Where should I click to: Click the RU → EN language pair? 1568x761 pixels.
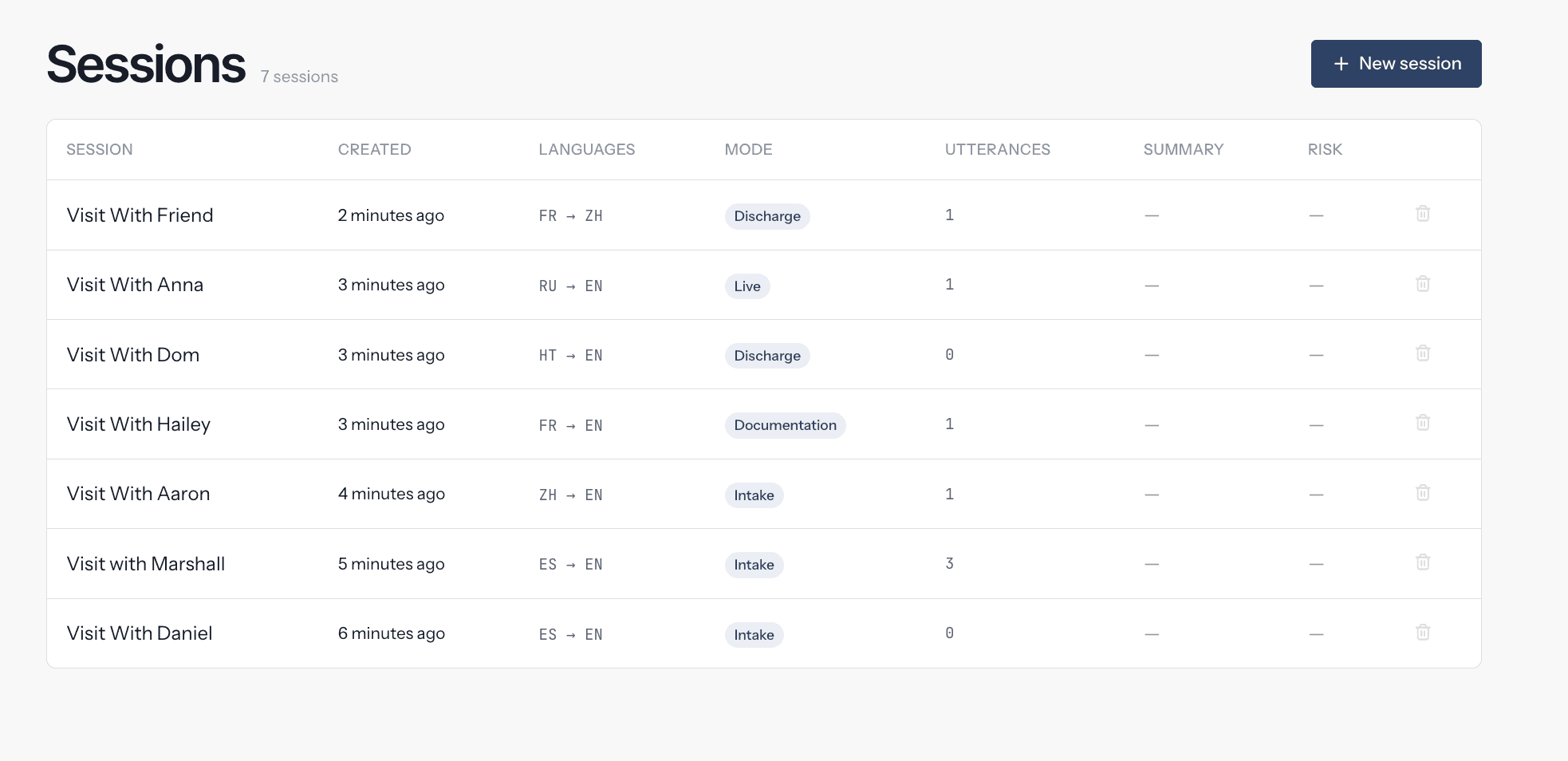(571, 286)
